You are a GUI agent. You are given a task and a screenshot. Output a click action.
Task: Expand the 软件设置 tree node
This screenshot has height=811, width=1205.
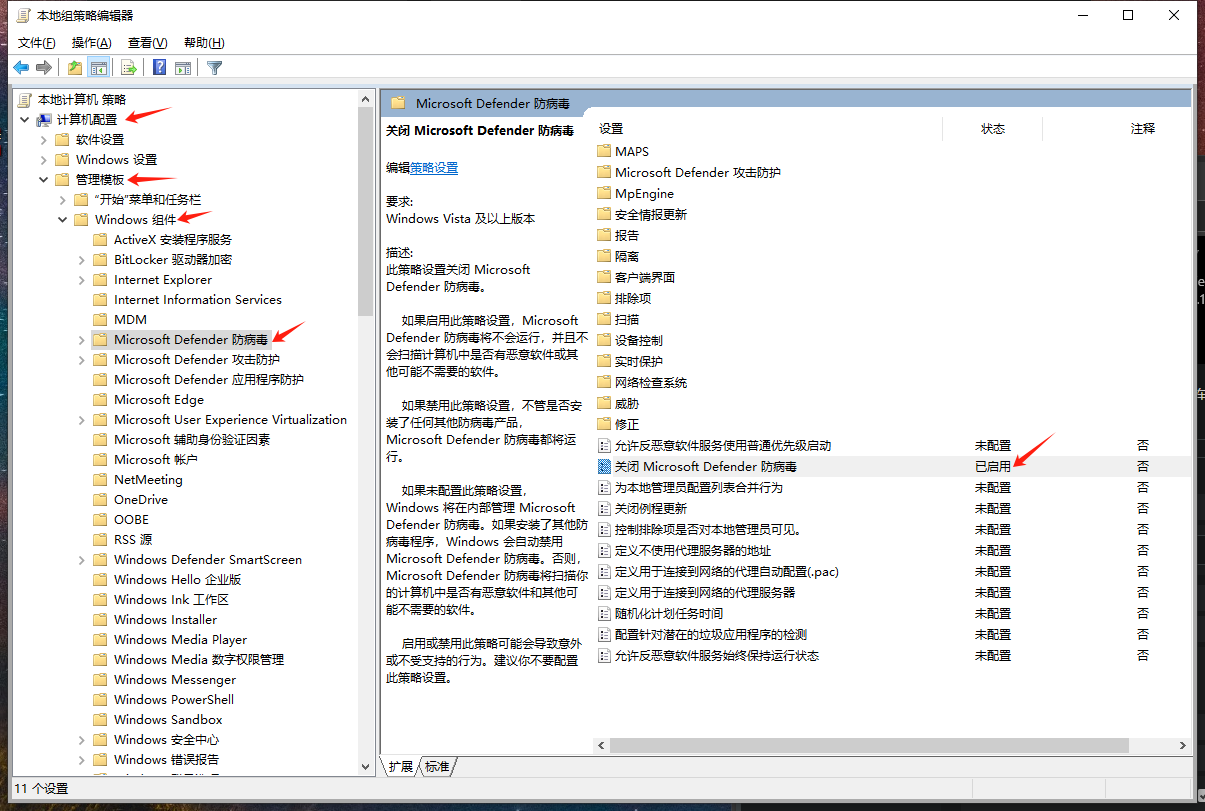click(43, 140)
